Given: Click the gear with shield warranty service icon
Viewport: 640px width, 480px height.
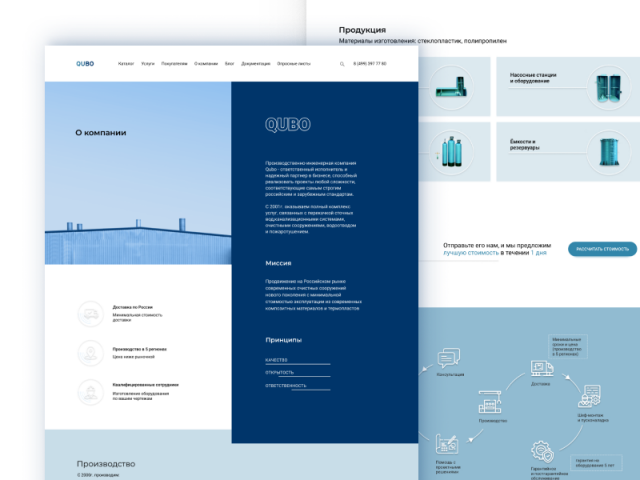Looking at the screenshot, I should coord(542,451).
